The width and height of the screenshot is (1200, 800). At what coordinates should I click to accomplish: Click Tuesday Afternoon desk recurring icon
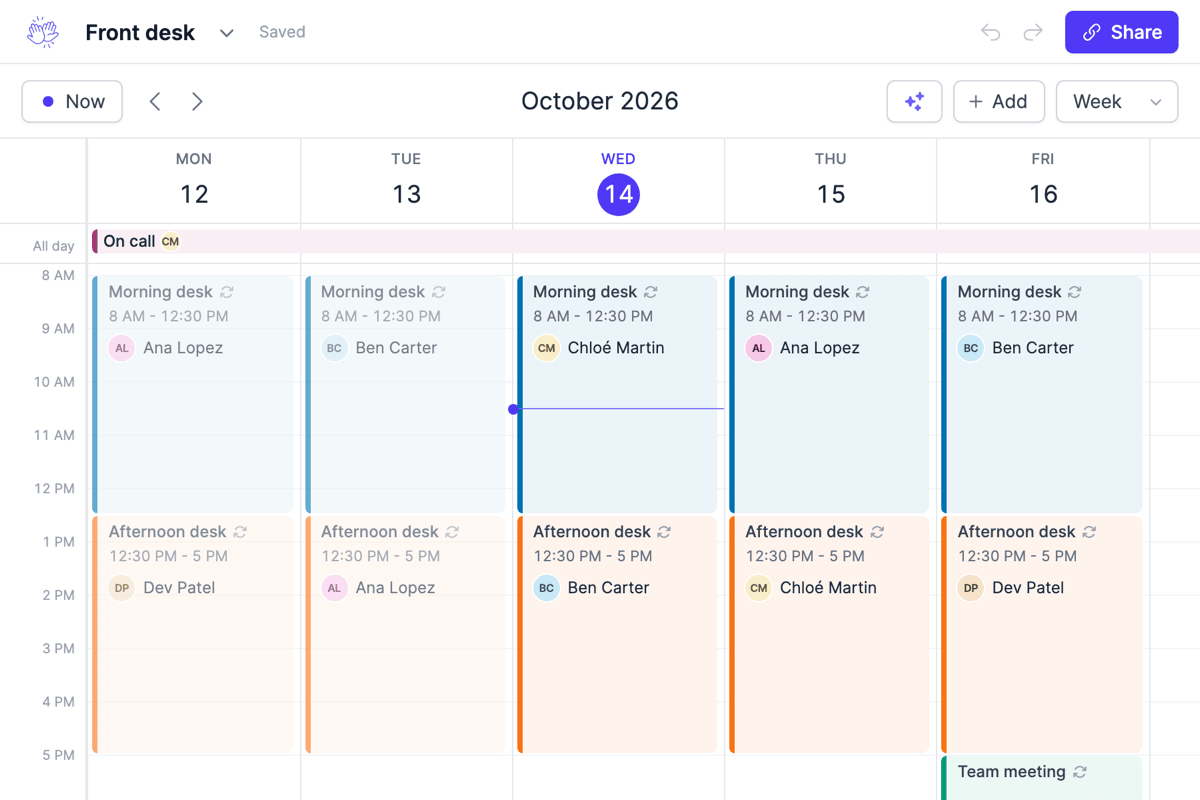pyautogui.click(x=452, y=532)
